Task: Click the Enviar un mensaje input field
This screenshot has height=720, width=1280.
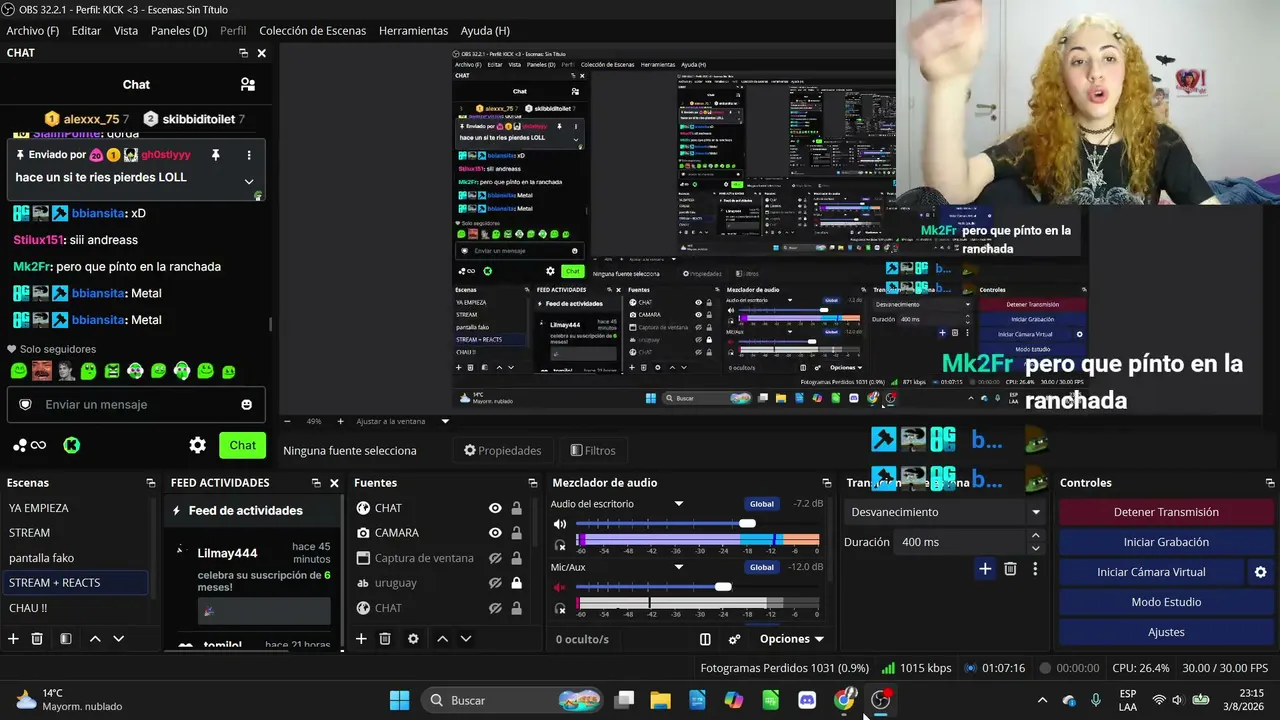Action: point(136,404)
